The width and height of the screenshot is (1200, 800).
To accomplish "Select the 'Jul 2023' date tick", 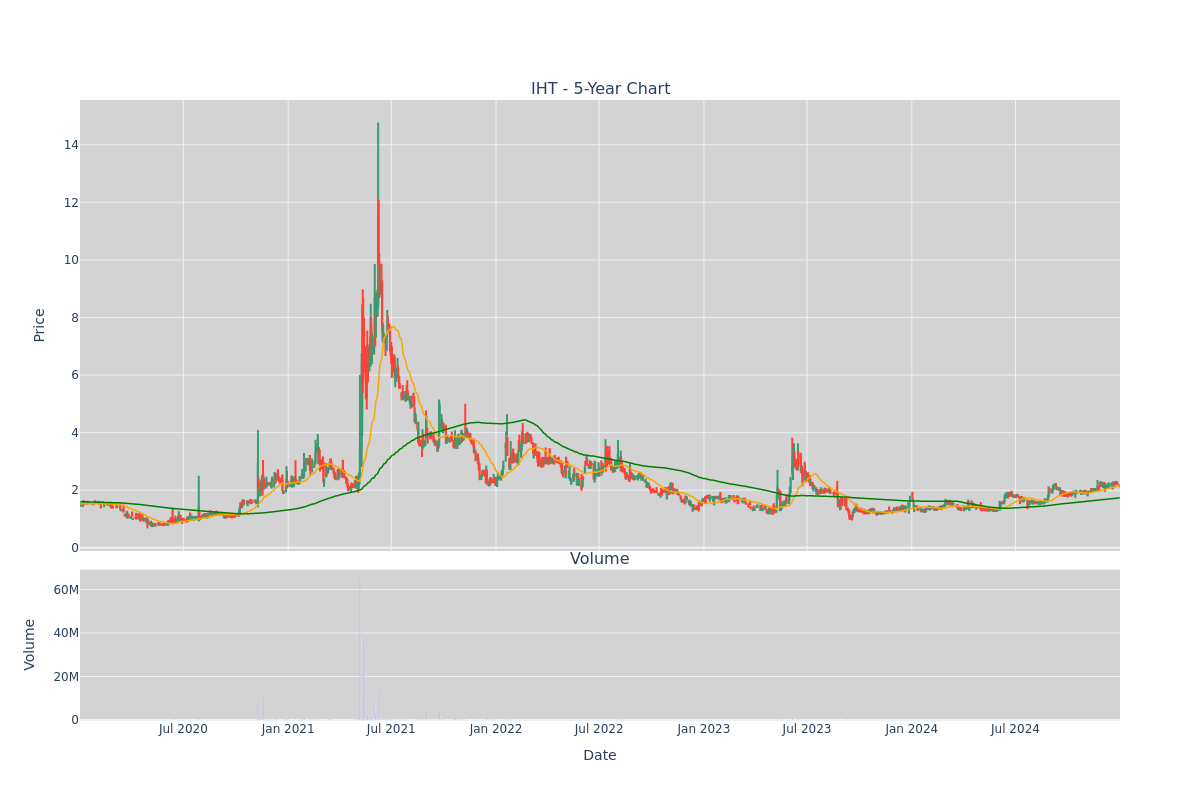I will point(807,729).
